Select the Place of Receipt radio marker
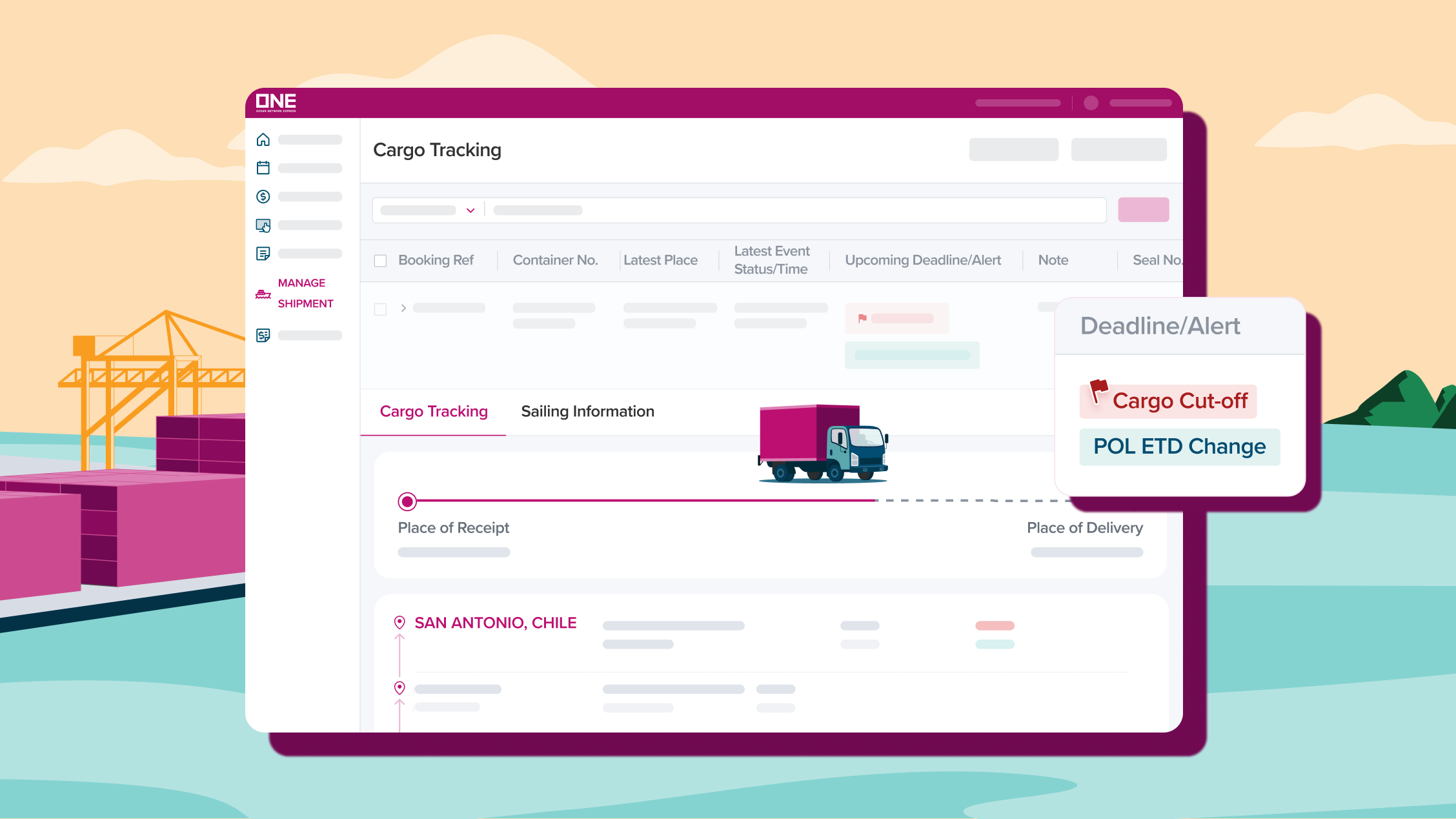Screen dimensions: 1456x819 [x=407, y=501]
